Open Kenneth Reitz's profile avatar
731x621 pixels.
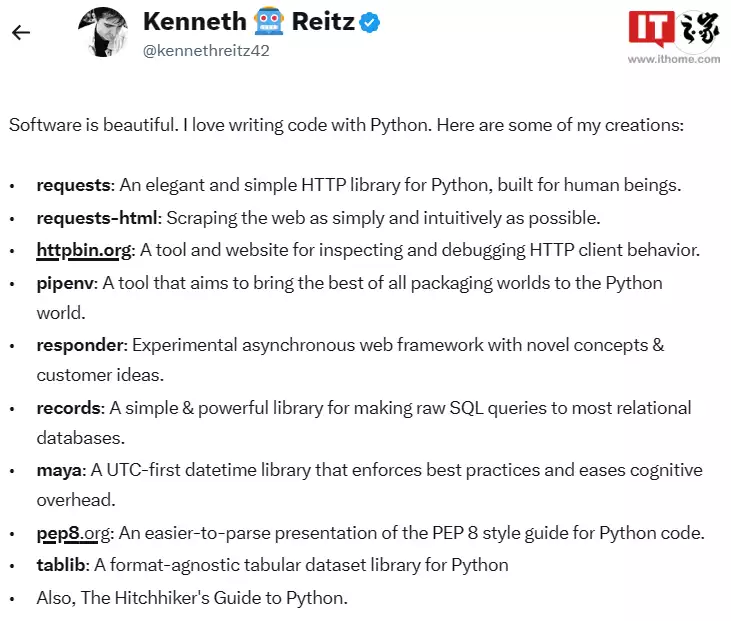click(103, 32)
